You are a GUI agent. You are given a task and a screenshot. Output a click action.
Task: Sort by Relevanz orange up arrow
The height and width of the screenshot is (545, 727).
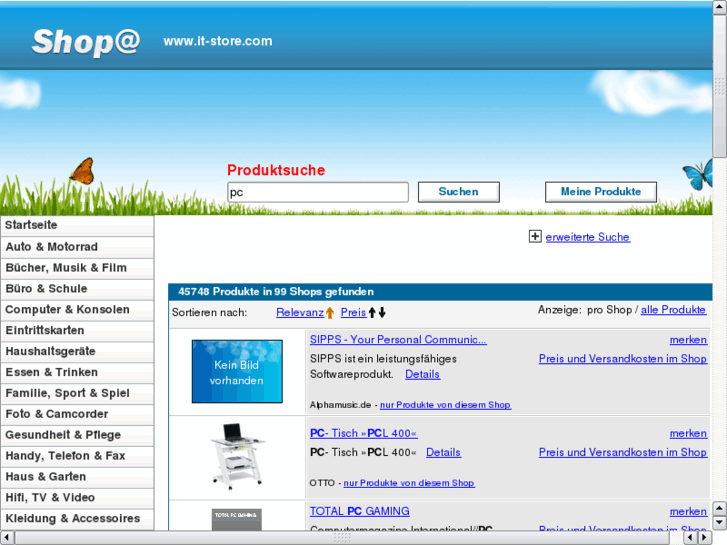pos(330,313)
